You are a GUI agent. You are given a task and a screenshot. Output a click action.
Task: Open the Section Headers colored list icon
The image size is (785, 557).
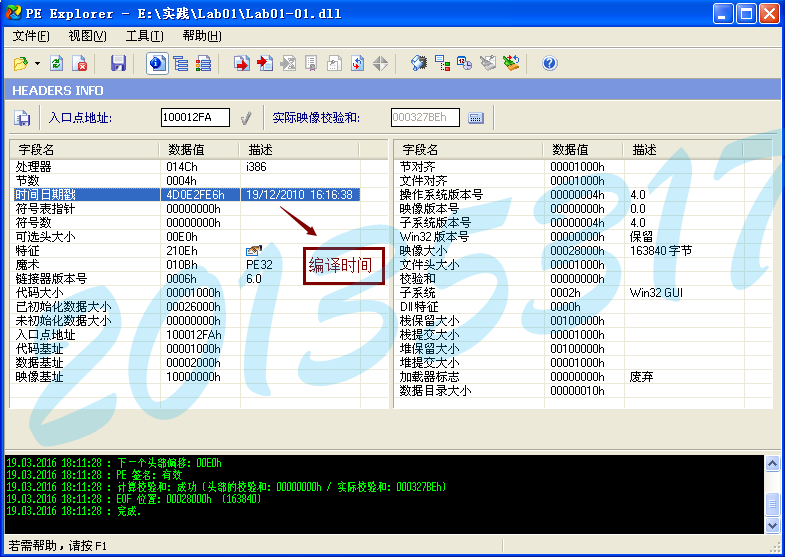pyautogui.click(x=203, y=64)
